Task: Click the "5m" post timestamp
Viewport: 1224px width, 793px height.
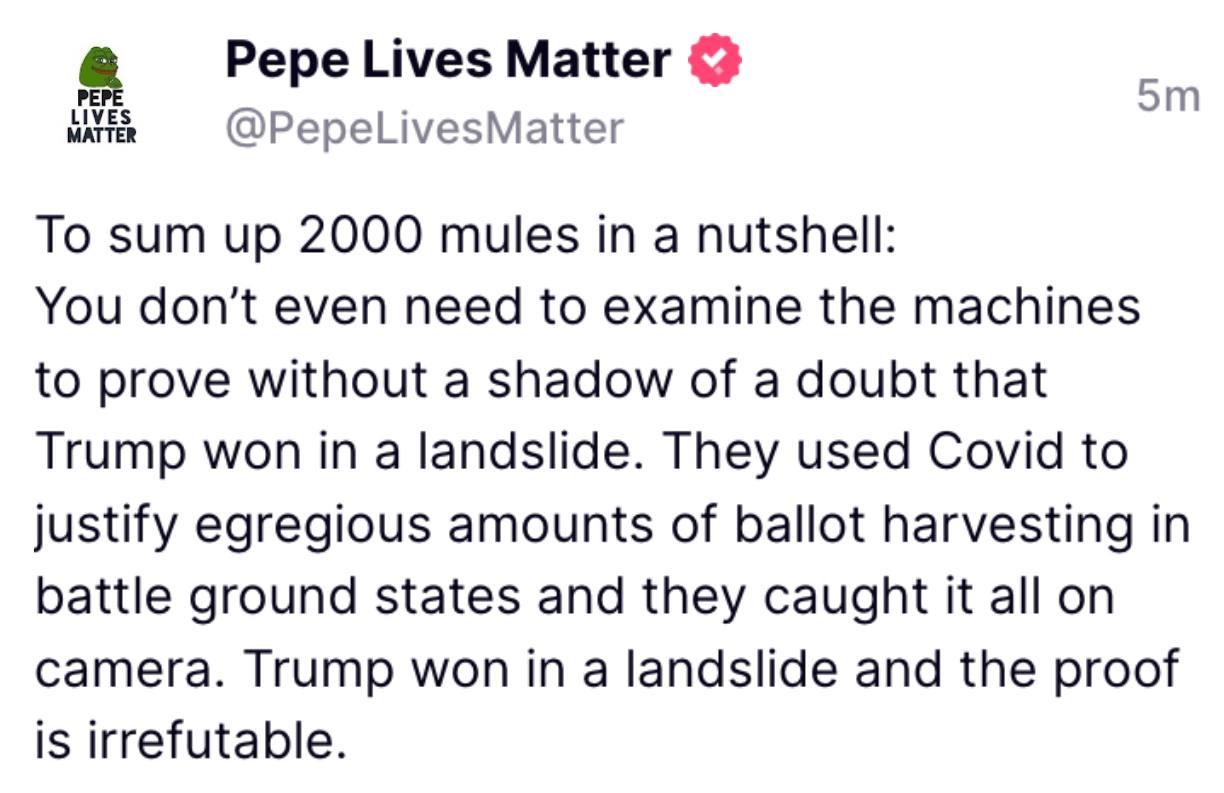Action: click(x=1167, y=96)
